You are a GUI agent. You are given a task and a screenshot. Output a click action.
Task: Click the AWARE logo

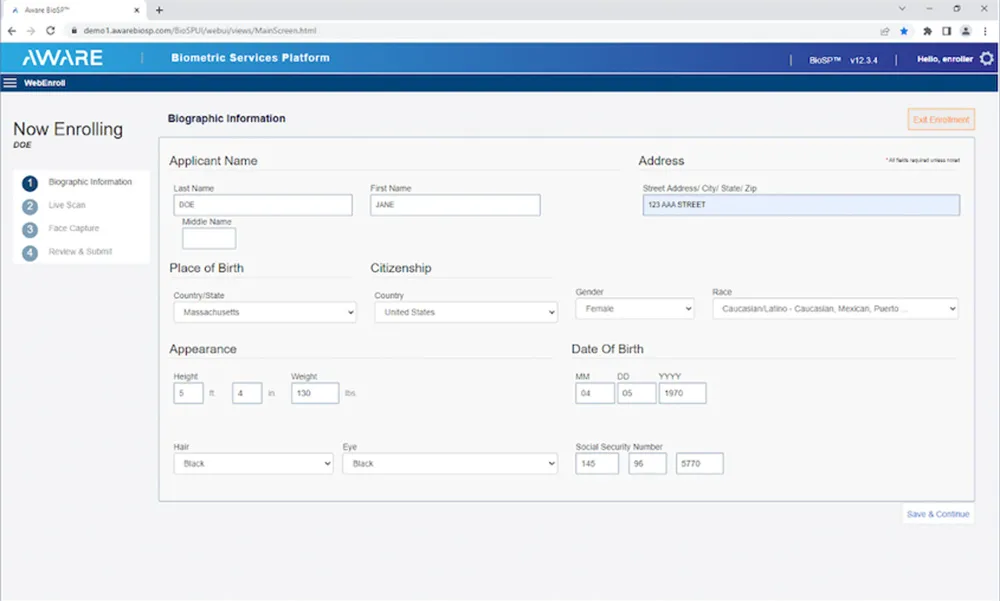click(x=62, y=58)
